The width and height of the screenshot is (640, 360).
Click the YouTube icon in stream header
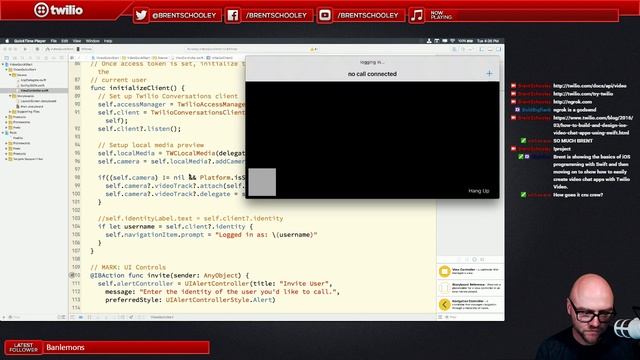[x=325, y=16]
